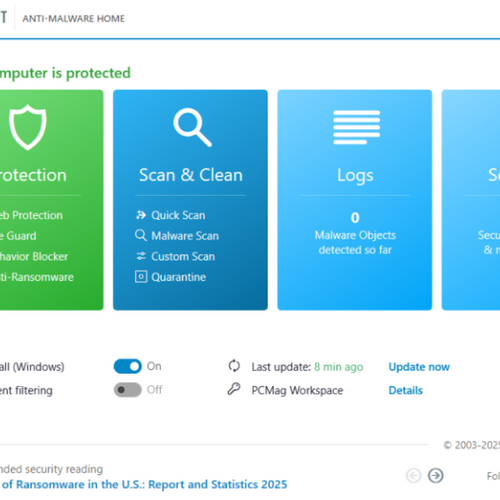This screenshot has width=500, height=500.
Task: Click the shield icon on Protection tile
Action: (28, 127)
